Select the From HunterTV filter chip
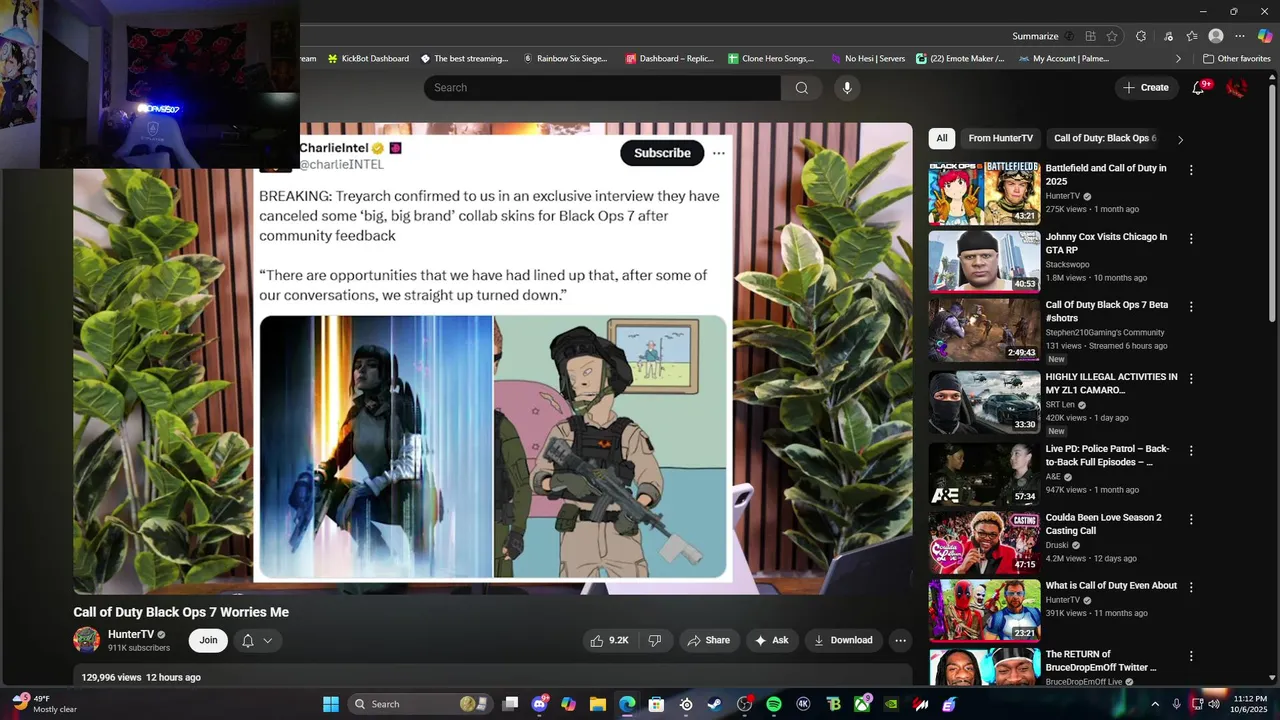Viewport: 1280px width, 720px height. (1000, 138)
